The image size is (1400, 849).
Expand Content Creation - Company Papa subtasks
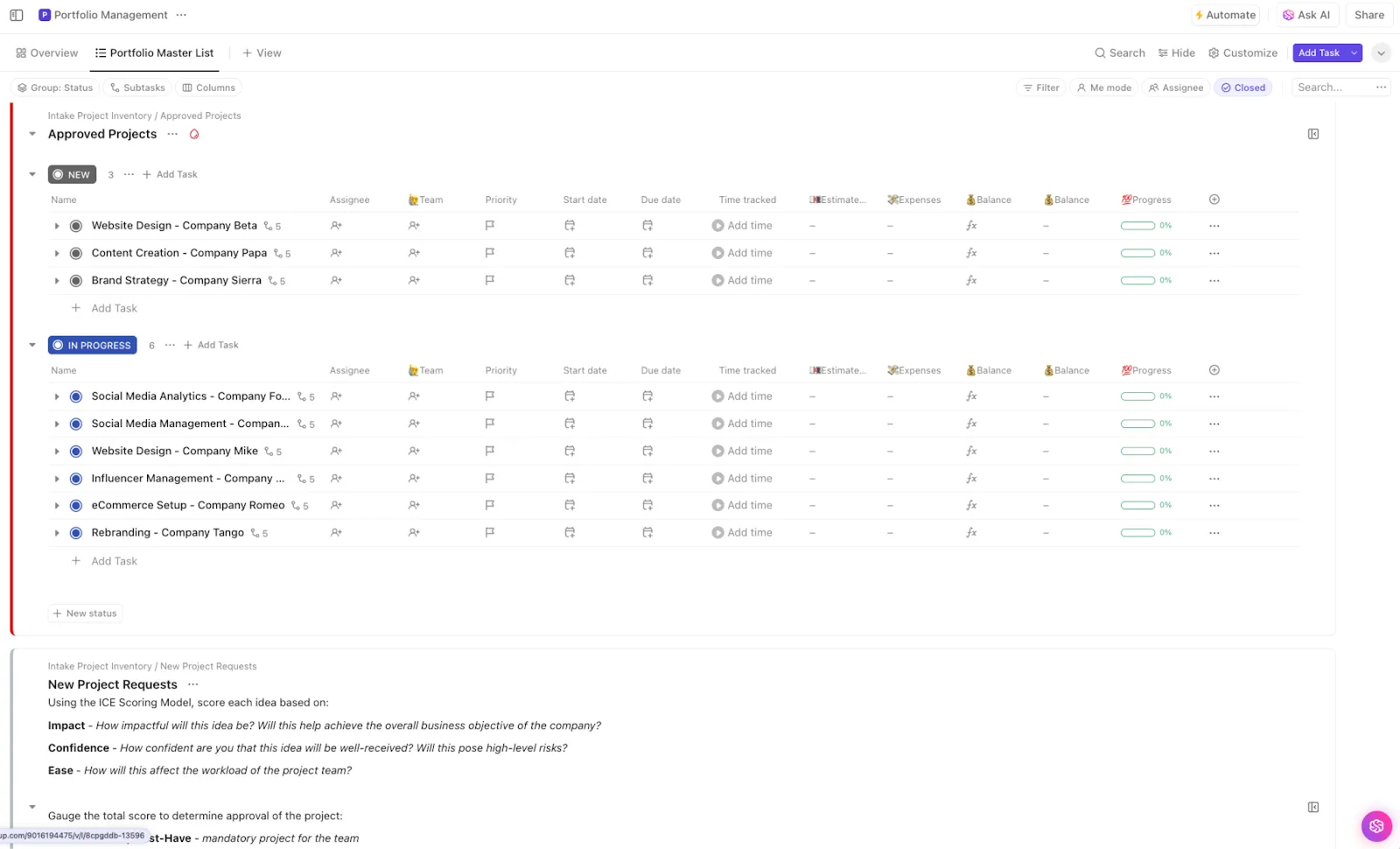click(x=57, y=253)
